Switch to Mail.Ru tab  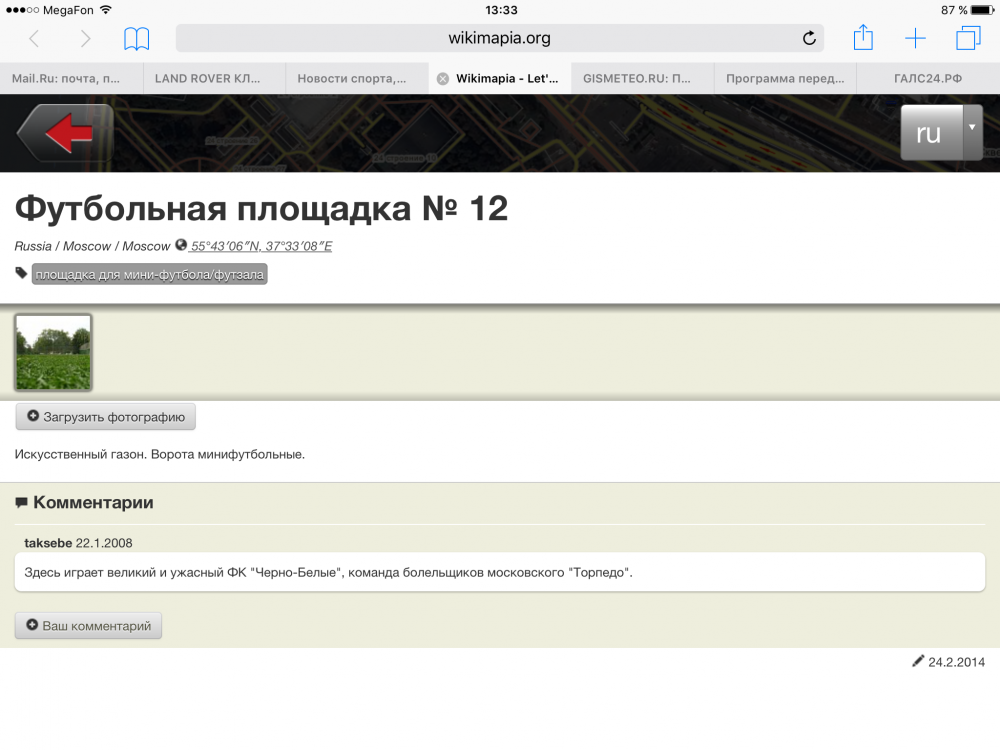72,78
